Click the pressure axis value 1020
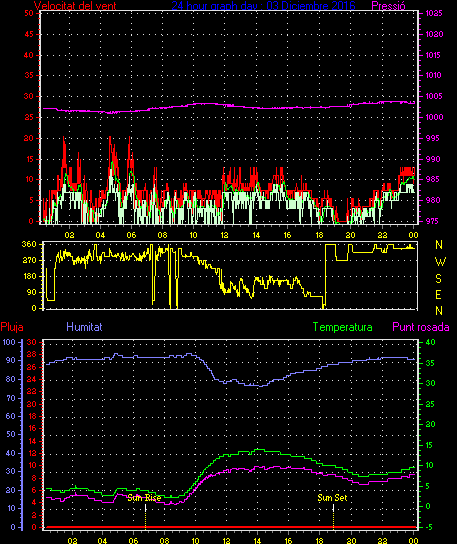The image size is (457, 544). [434, 34]
